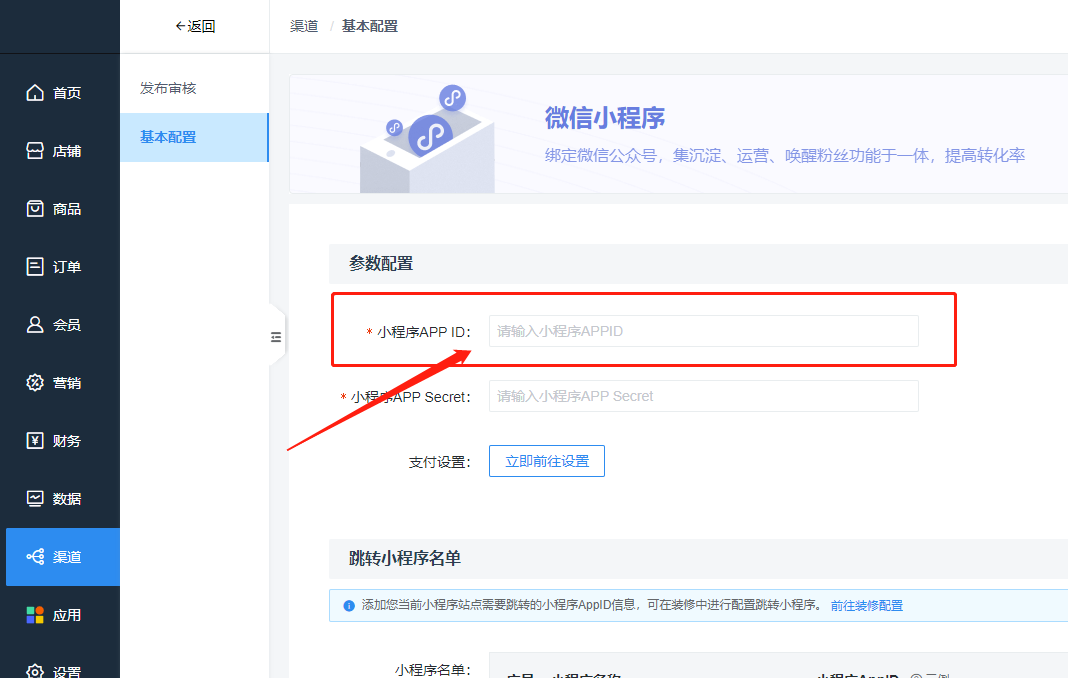Click the 小程序名单 label

click(433, 669)
